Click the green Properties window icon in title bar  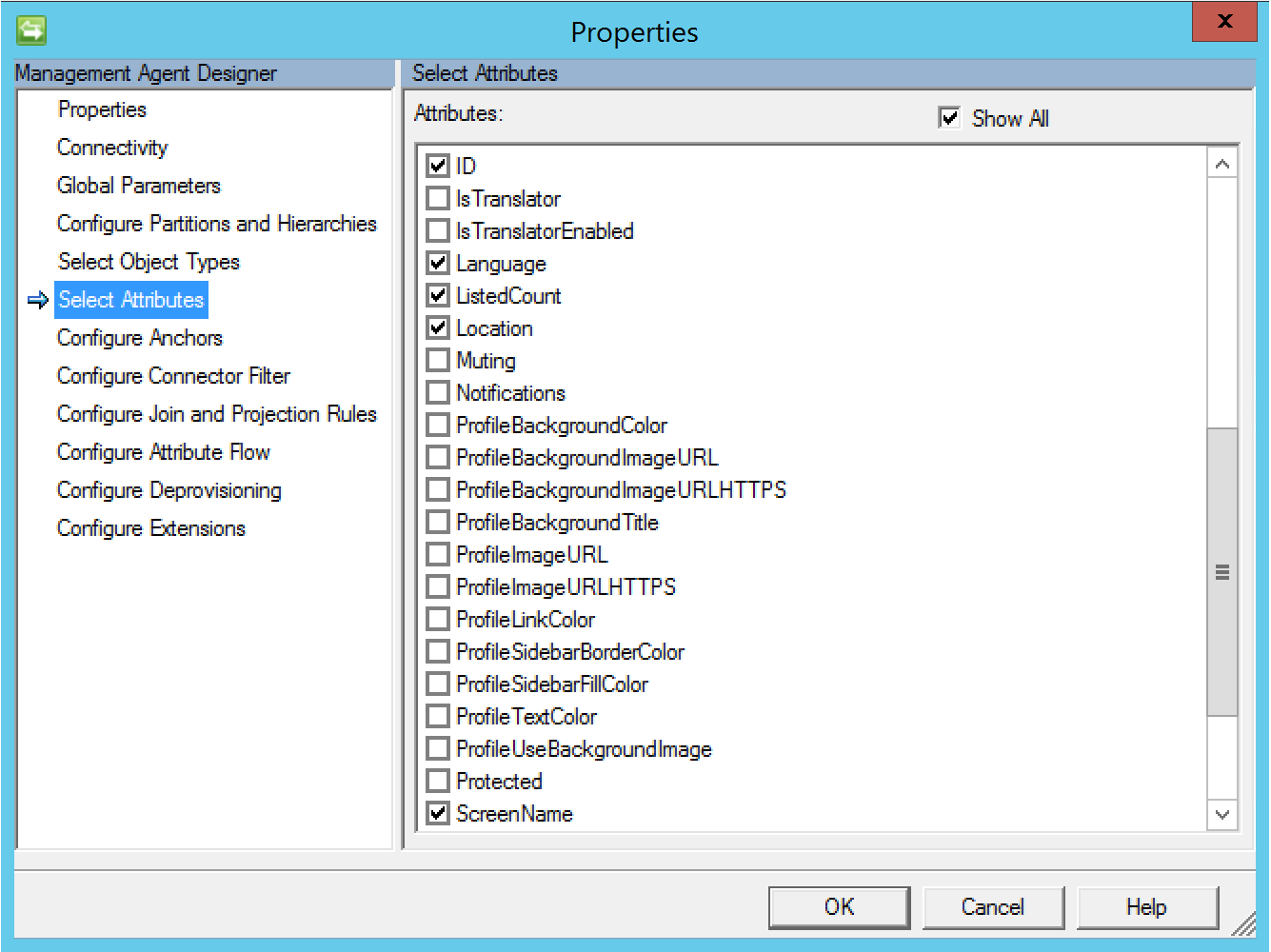(31, 30)
